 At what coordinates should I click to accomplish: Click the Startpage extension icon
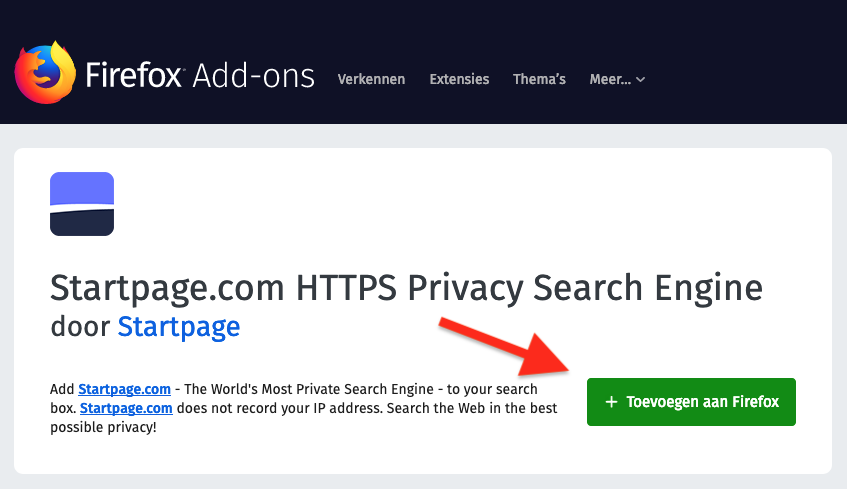click(82, 204)
